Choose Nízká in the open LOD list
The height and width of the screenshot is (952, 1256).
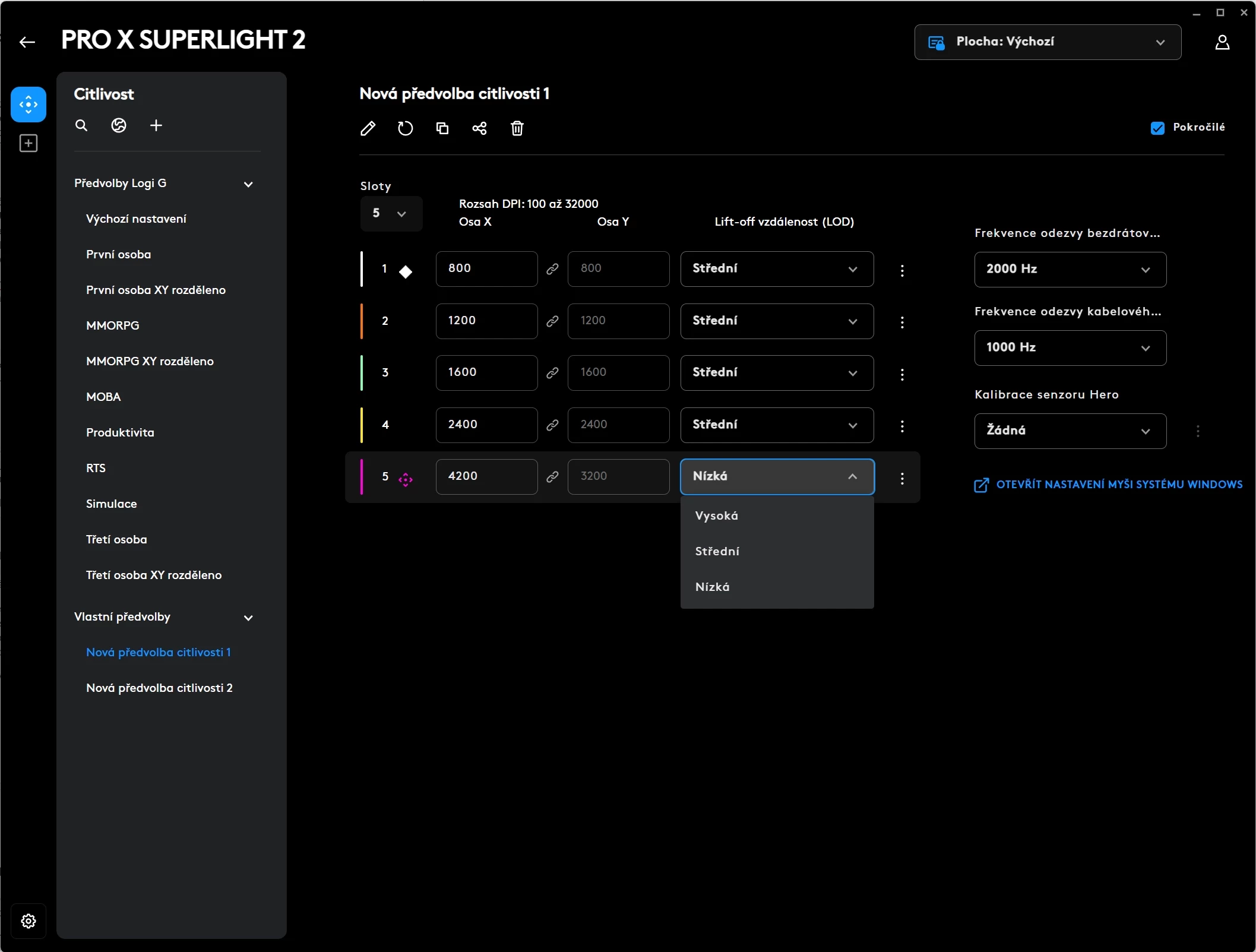[777, 587]
